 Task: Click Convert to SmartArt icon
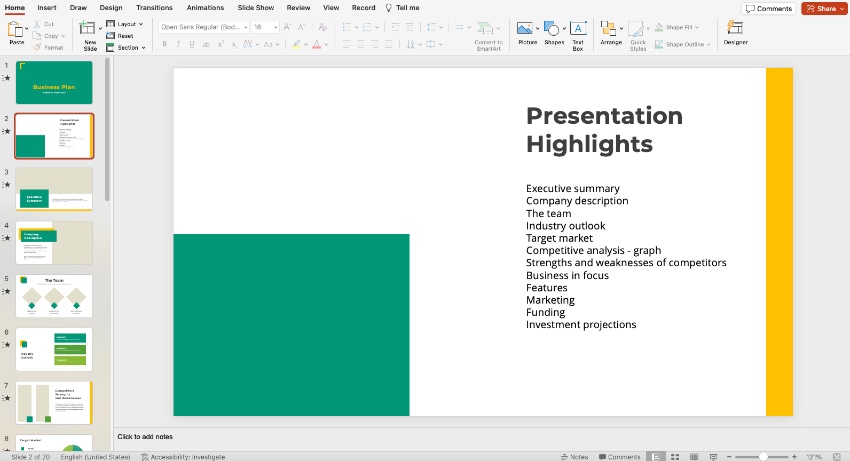coord(485,28)
